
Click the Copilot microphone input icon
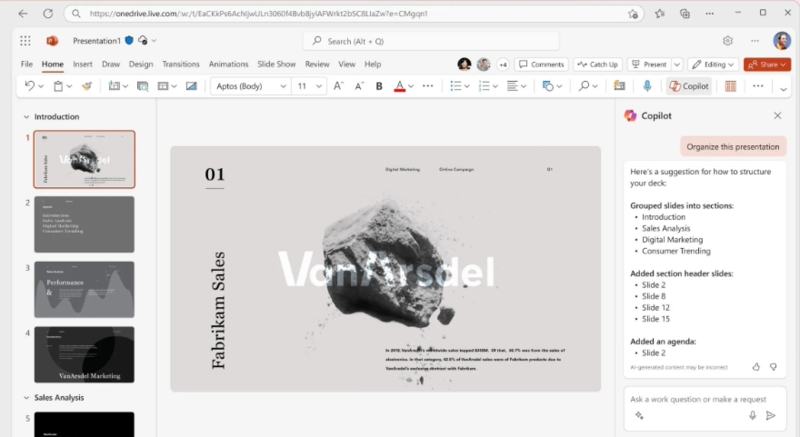point(753,416)
